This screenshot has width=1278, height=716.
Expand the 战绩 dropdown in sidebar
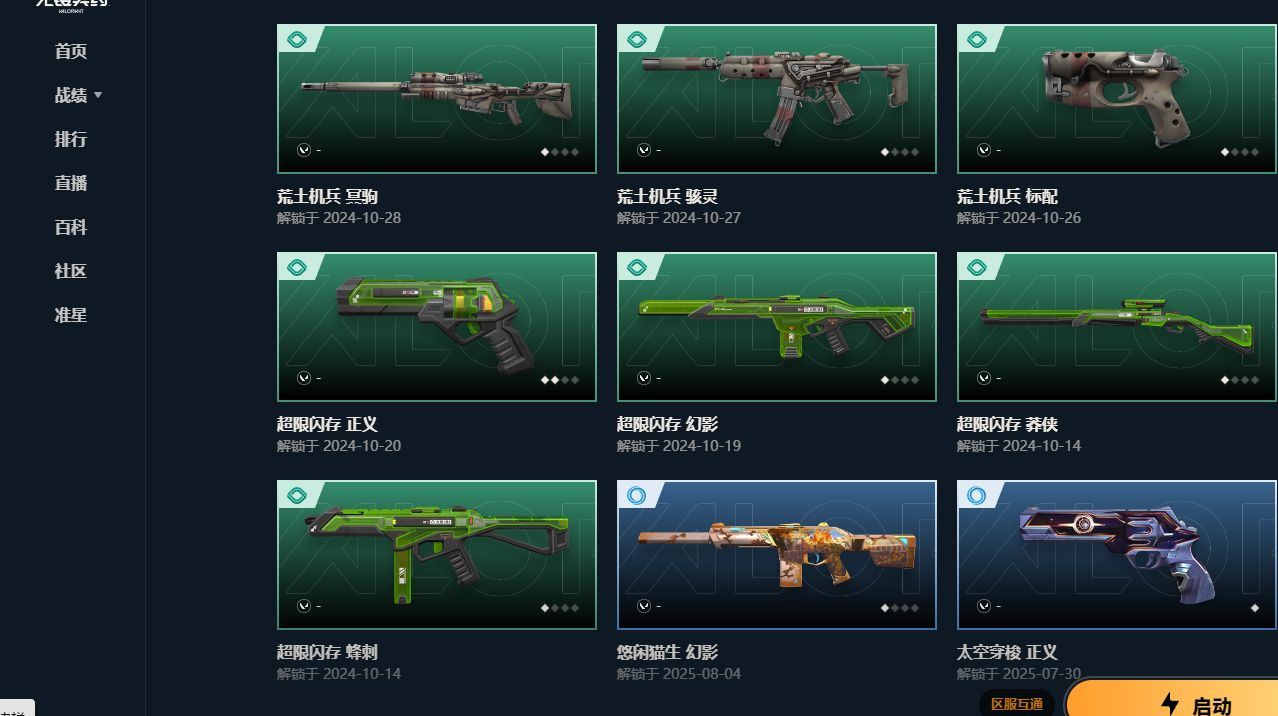click(78, 95)
